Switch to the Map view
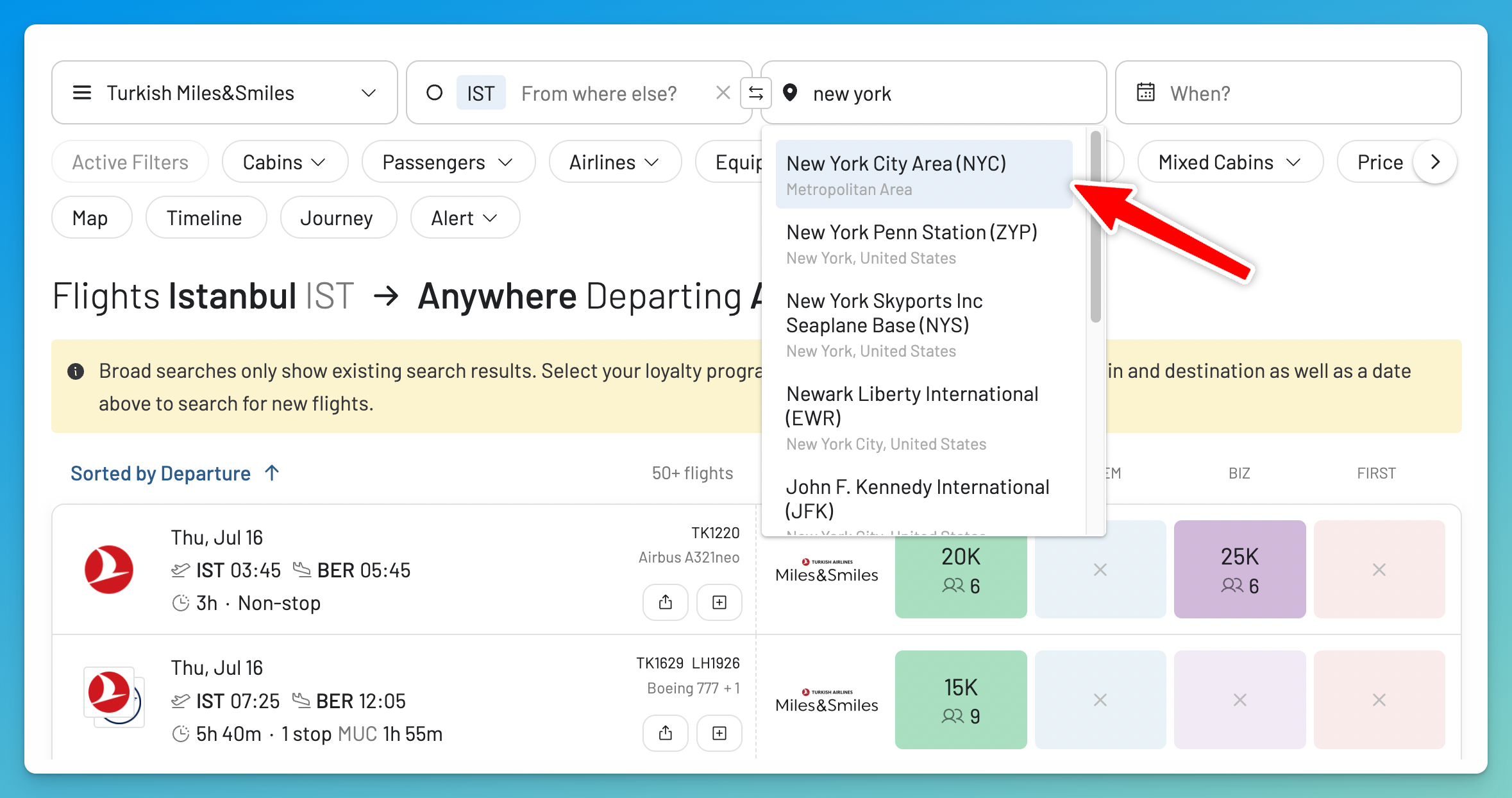 tap(92, 217)
